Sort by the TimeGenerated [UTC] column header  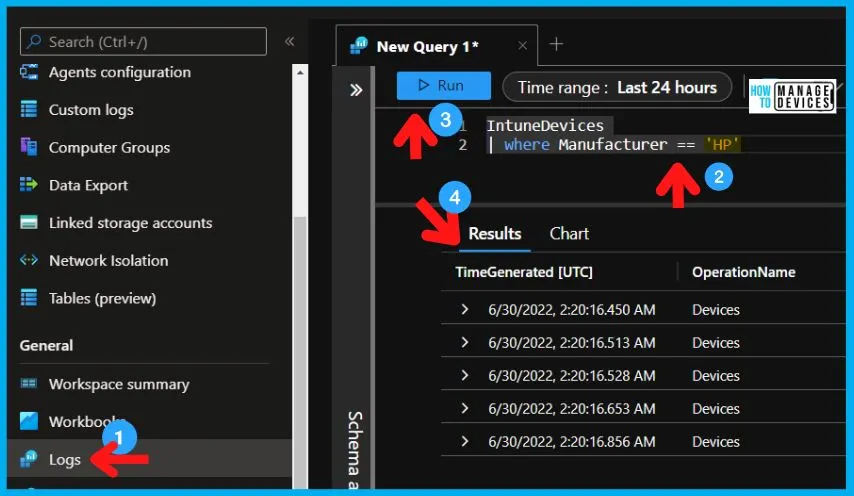click(524, 272)
